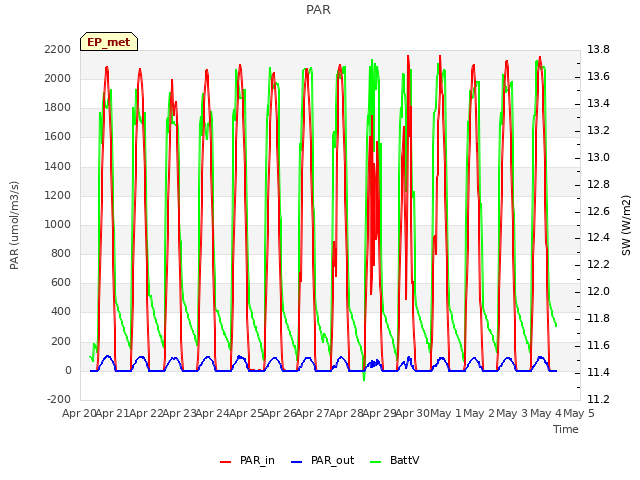The width and height of the screenshot is (640, 480).
Task: Click the red PAR_in legend swatch
Action: [x=226, y=462]
